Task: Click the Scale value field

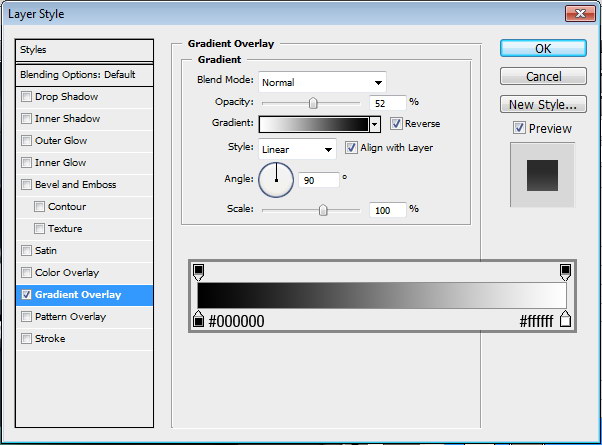Action: tap(387, 210)
